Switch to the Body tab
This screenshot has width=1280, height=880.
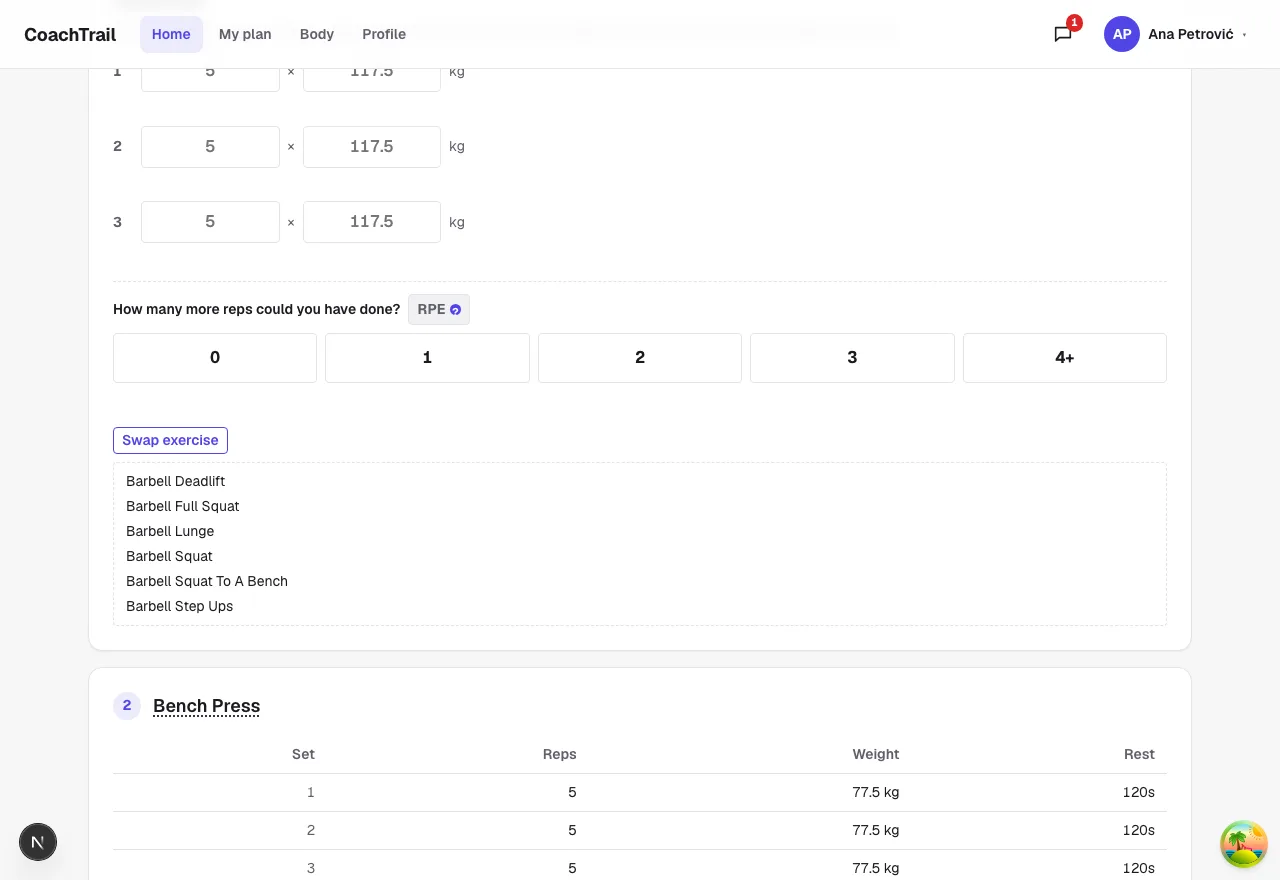(x=317, y=34)
